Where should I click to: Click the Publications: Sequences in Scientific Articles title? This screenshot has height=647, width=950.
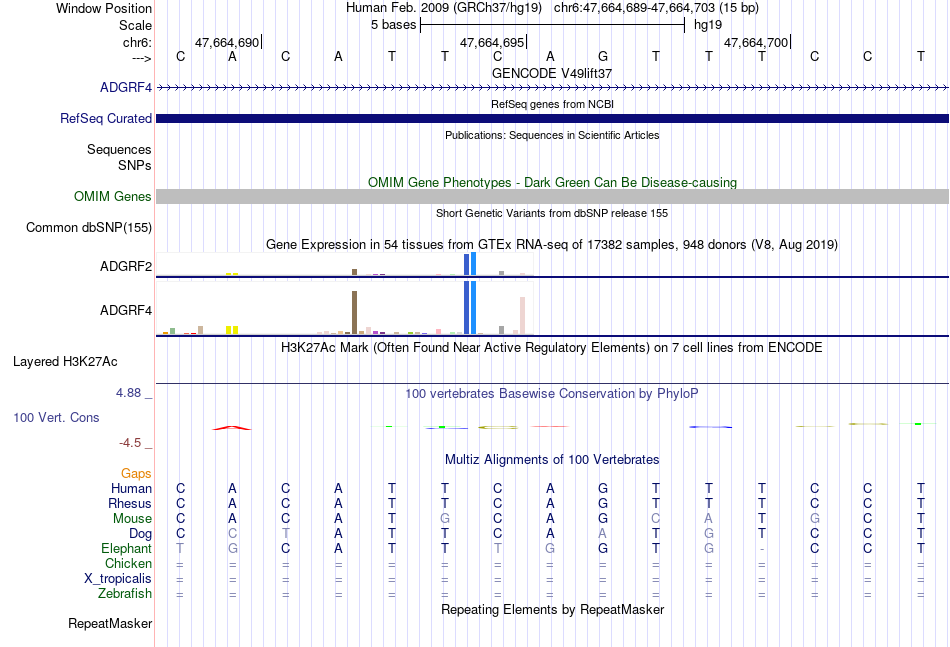click(552, 135)
